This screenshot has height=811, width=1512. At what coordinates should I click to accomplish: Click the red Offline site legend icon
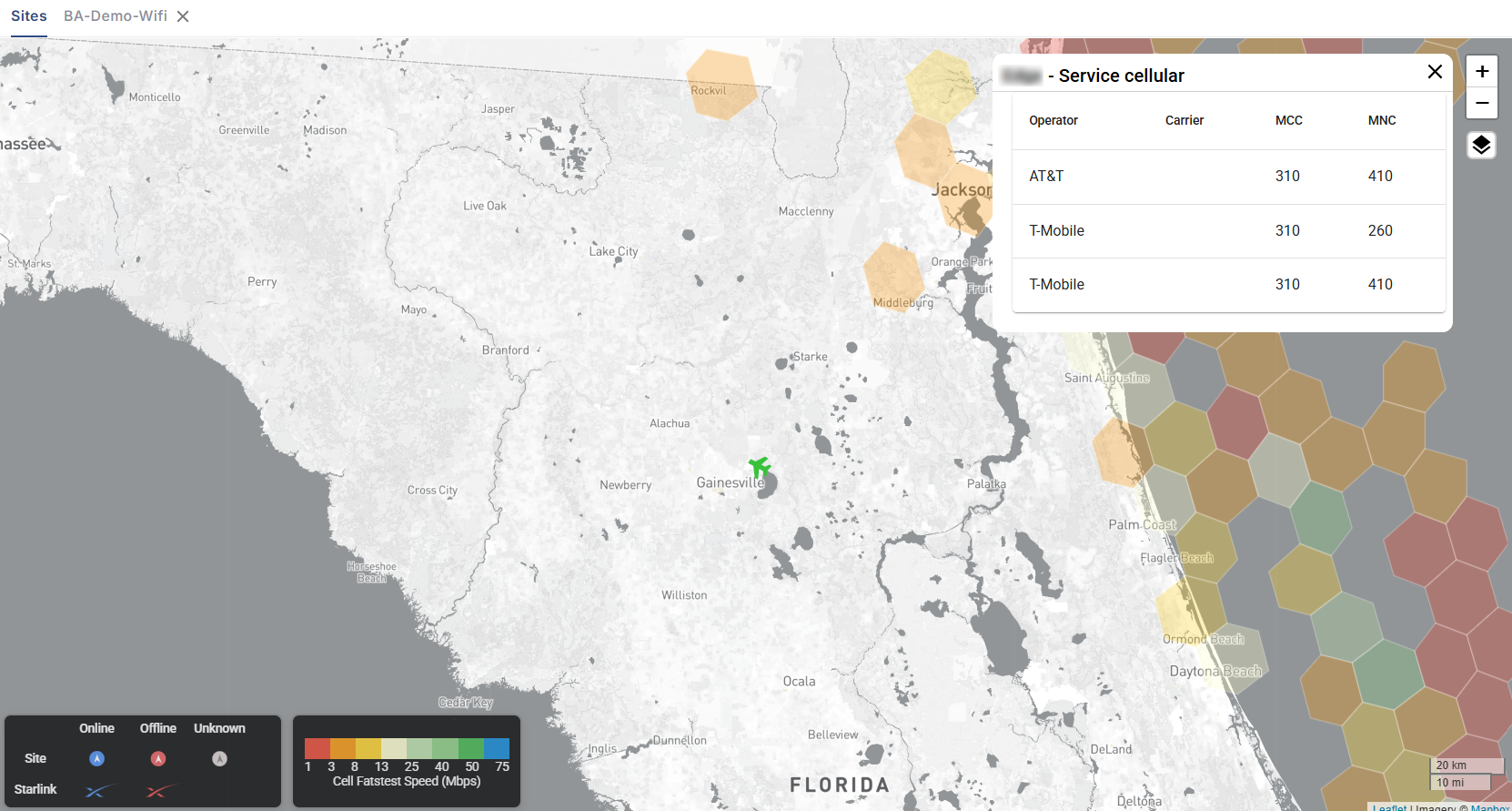158,758
